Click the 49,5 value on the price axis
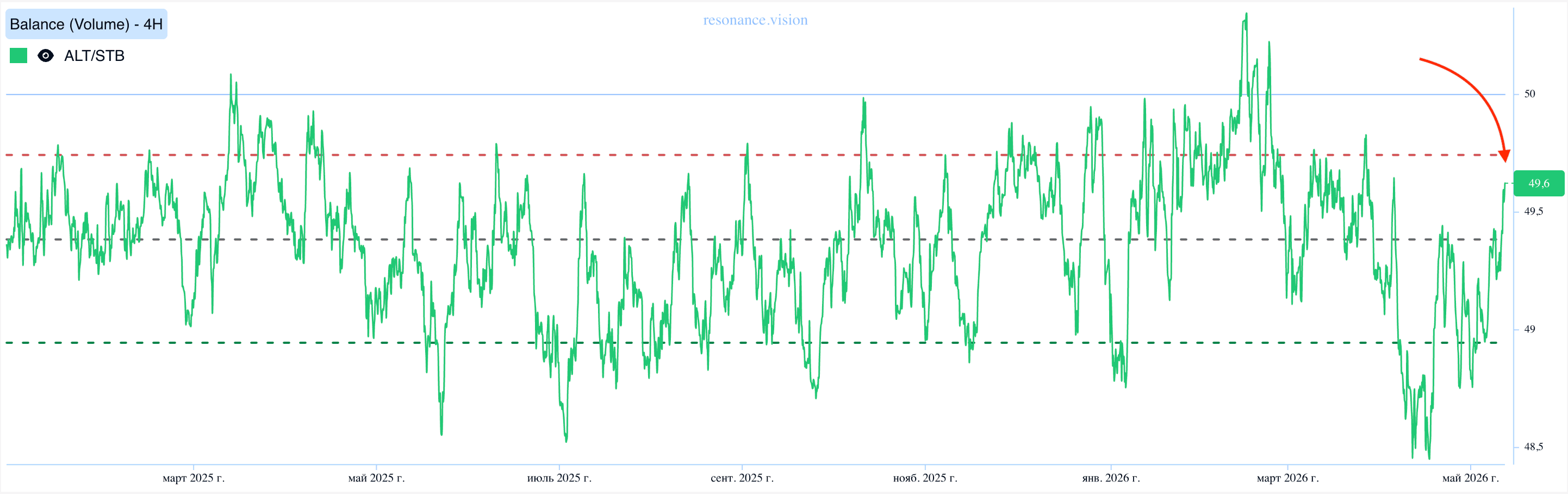Image resolution: width=1568 pixels, height=494 pixels. tap(1533, 212)
